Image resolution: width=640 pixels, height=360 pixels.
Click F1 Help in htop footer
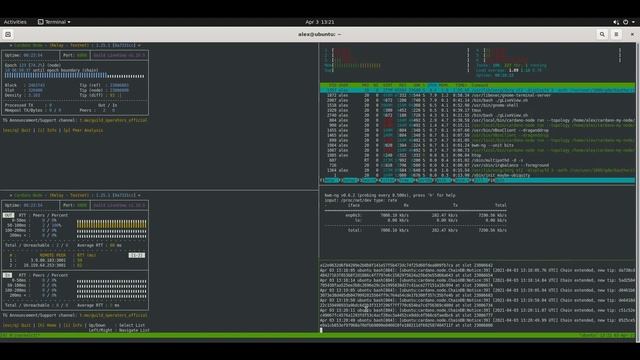[x=330, y=180]
